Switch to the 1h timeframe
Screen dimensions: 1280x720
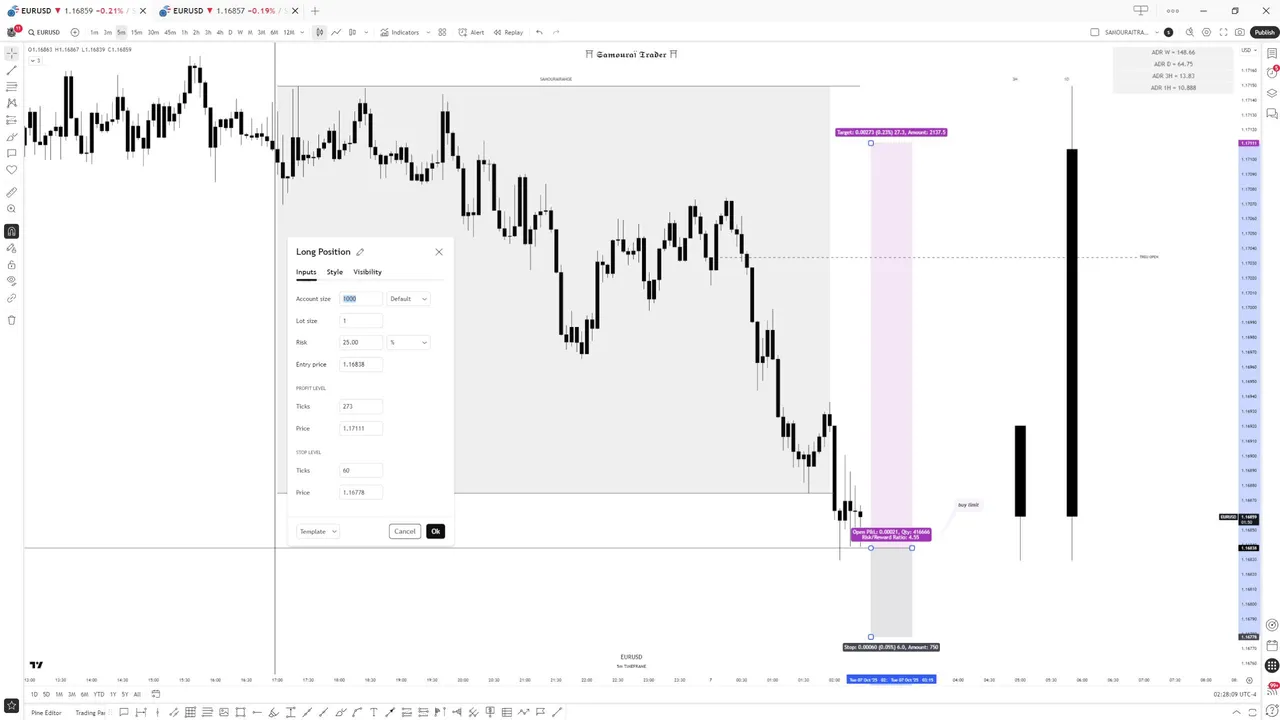184,32
